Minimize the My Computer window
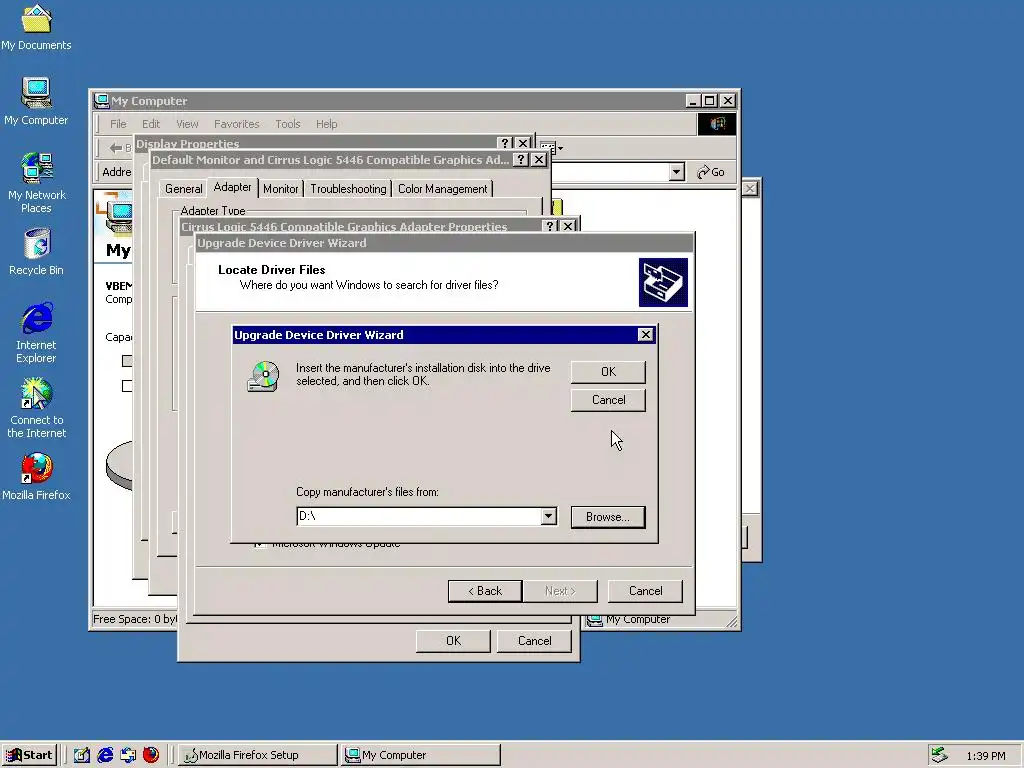 pos(694,101)
